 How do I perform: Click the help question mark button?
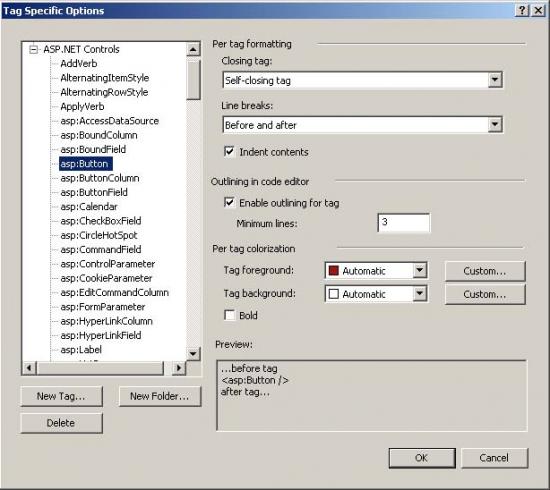[x=522, y=11]
